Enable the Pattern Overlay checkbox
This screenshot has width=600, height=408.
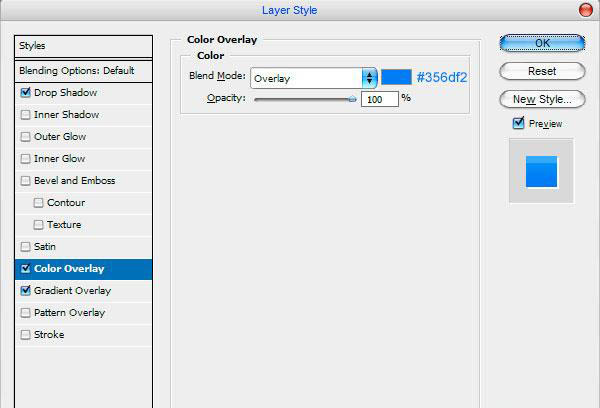[x=25, y=313]
